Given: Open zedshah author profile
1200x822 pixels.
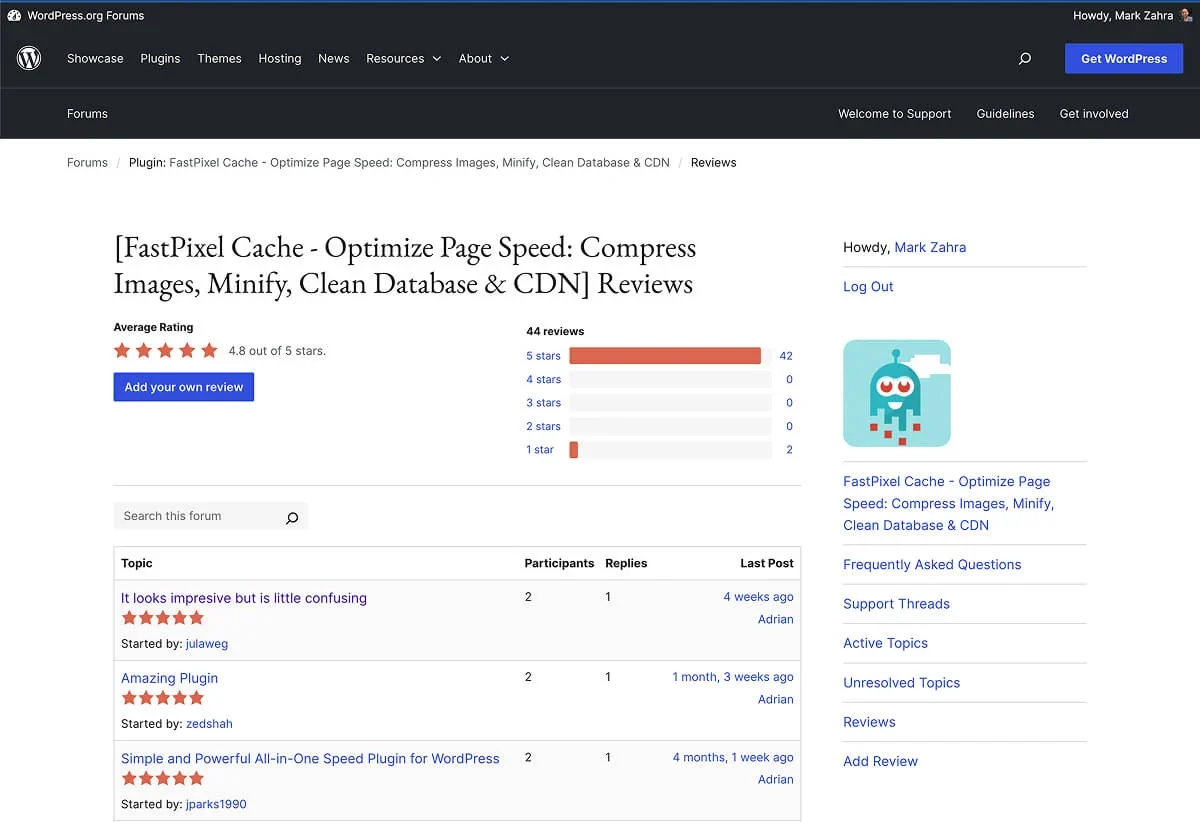Looking at the screenshot, I should [209, 724].
